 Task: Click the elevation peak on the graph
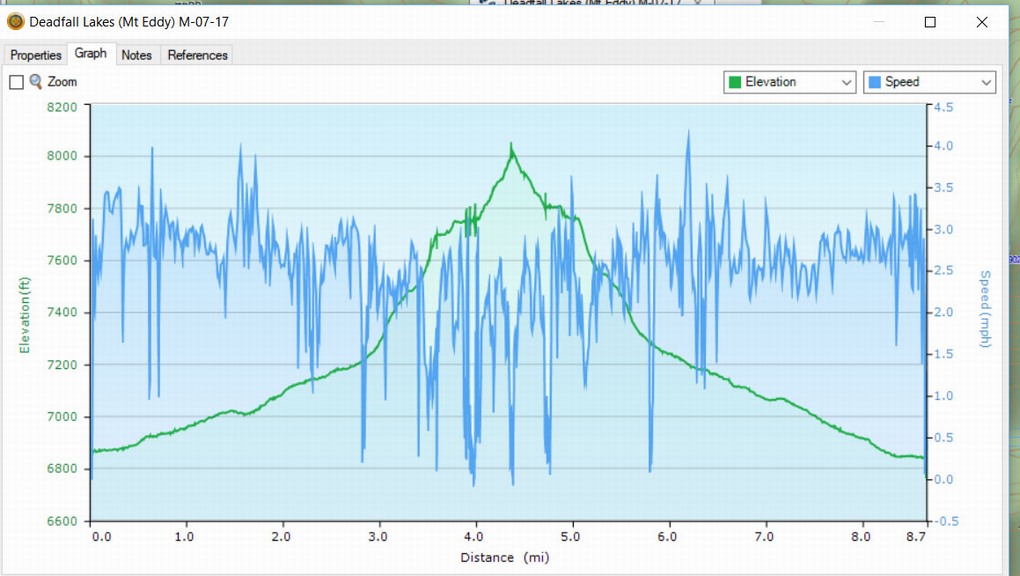tap(511, 145)
